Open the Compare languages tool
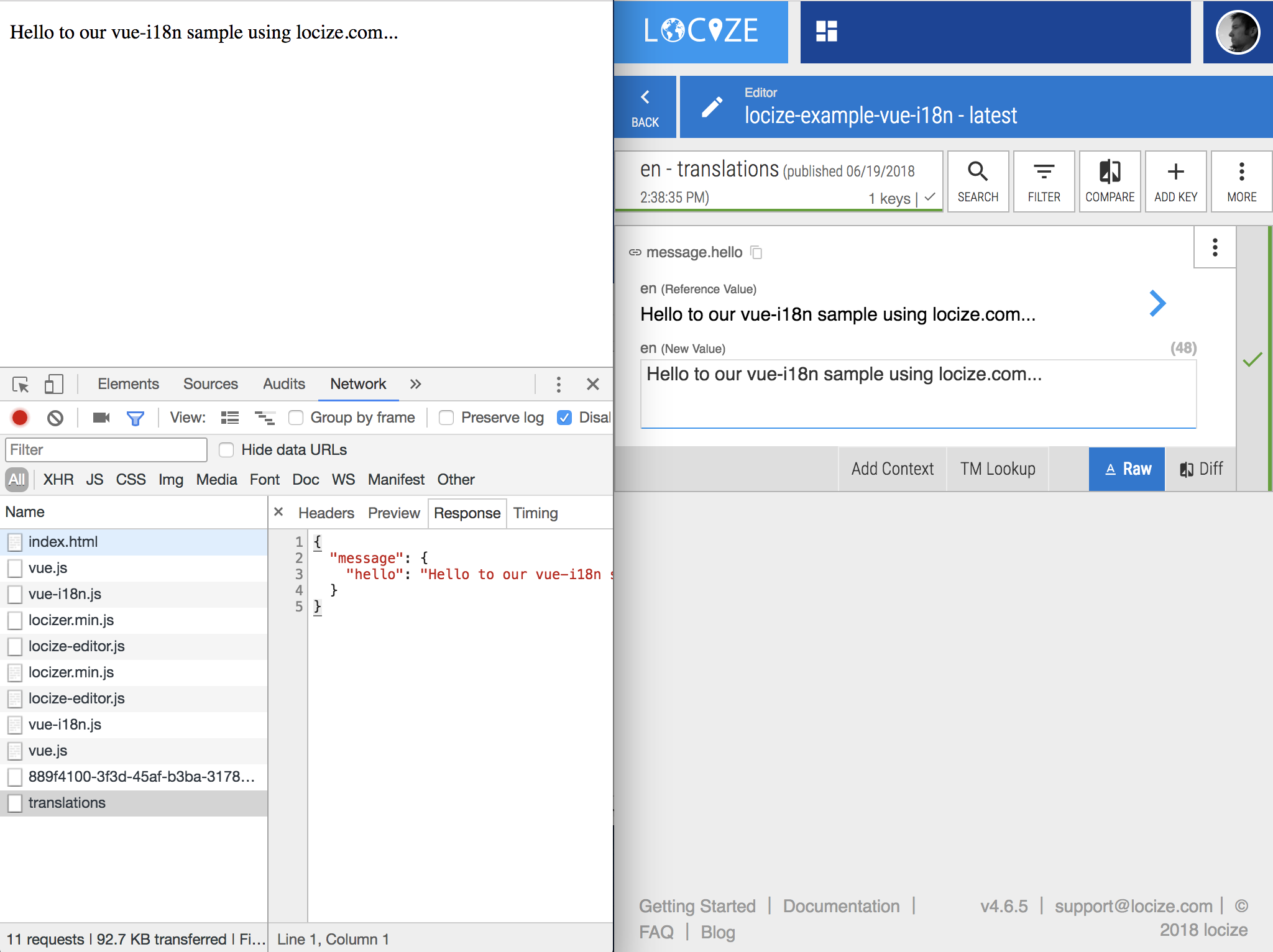Screen dimensions: 1273x952 click(1110, 181)
